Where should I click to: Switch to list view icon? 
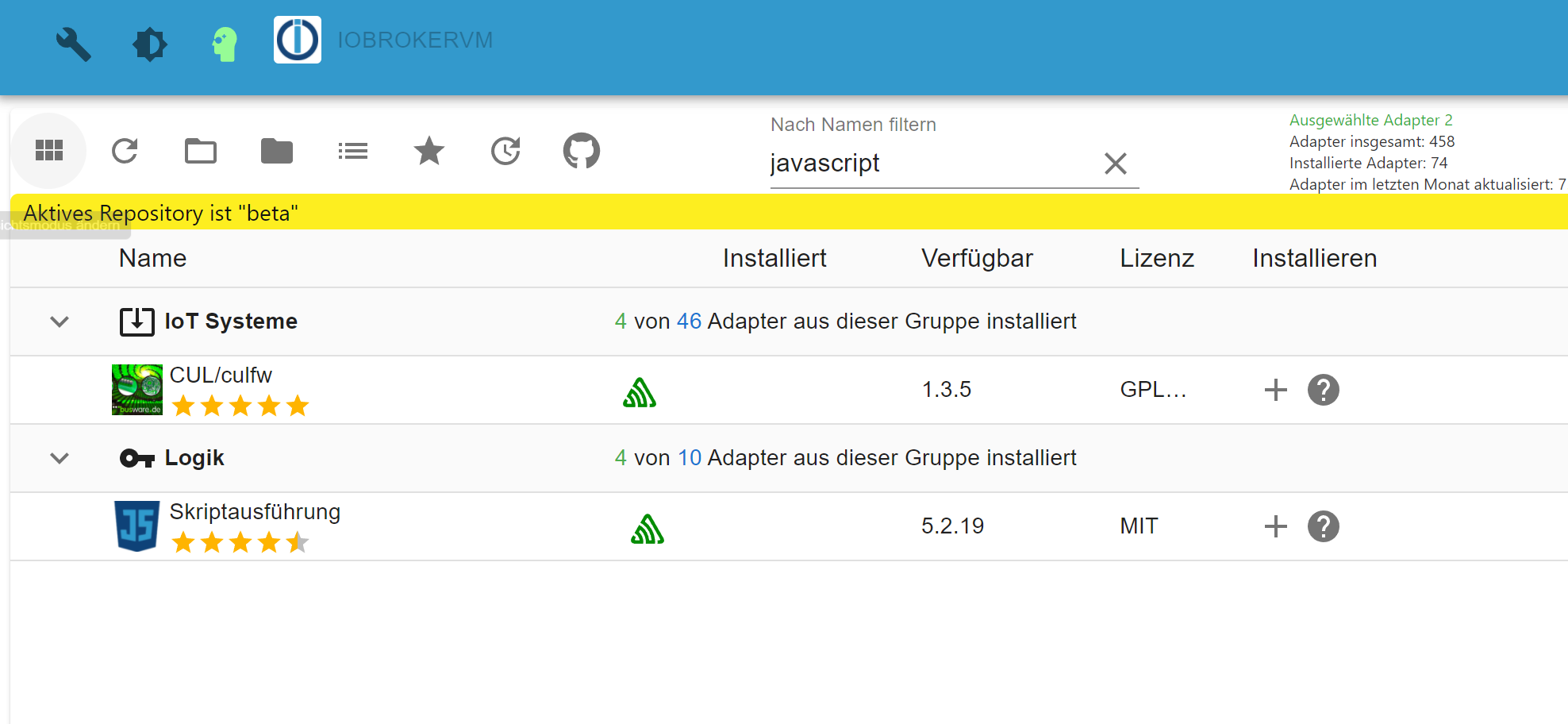pos(353,150)
